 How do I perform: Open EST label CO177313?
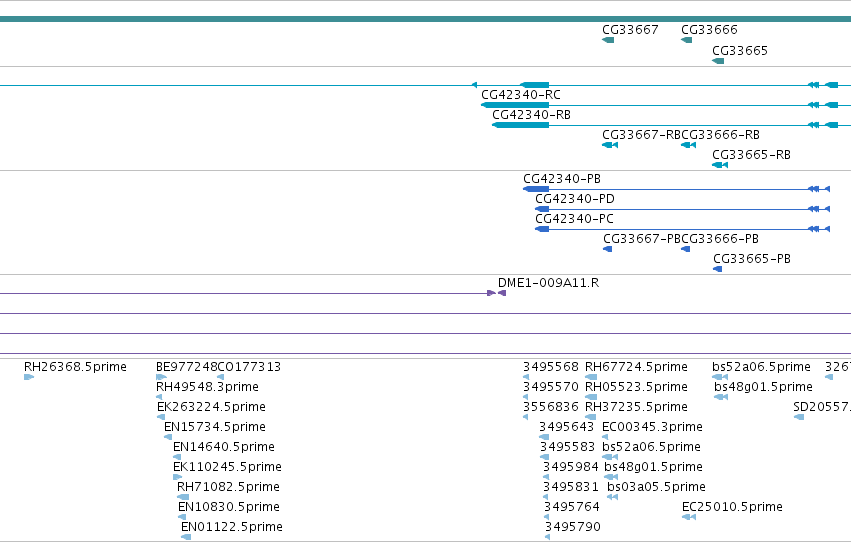[x=249, y=367]
